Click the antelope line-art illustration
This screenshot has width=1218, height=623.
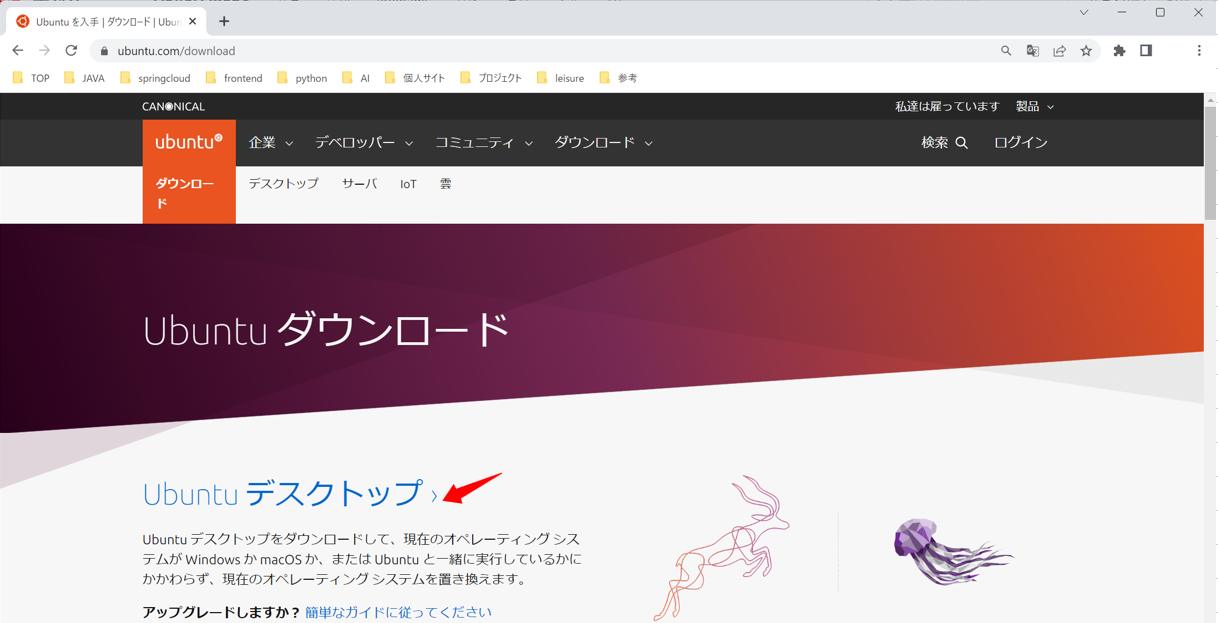click(x=720, y=548)
